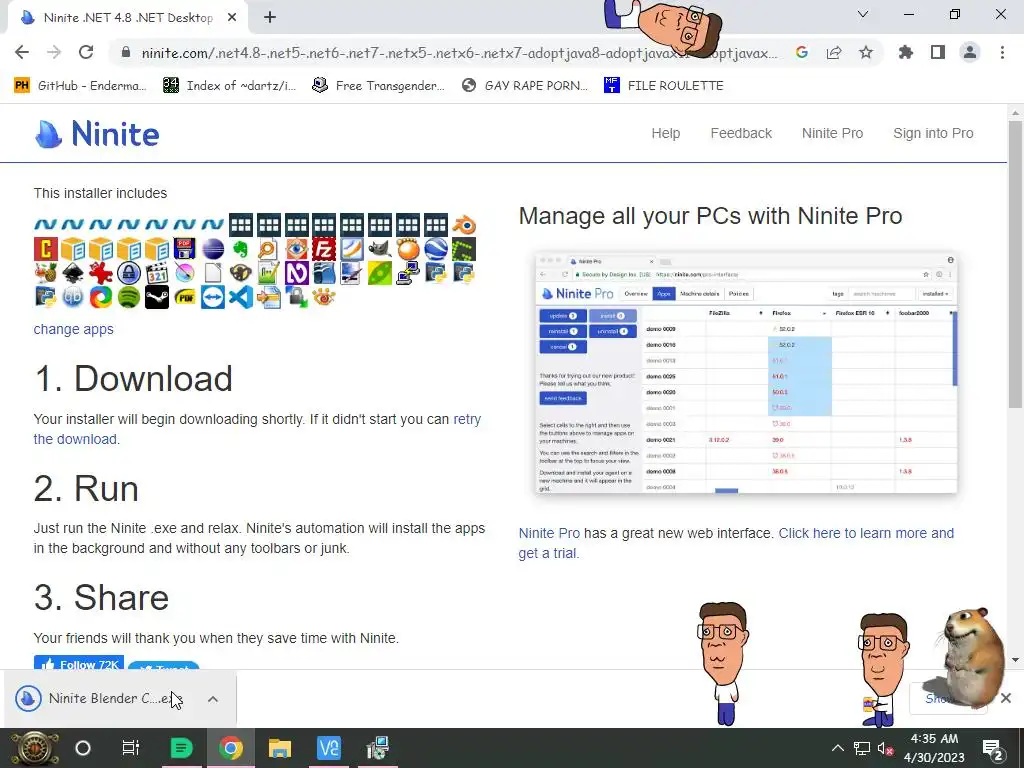
Task: Go back to previous page
Action: click(22, 52)
